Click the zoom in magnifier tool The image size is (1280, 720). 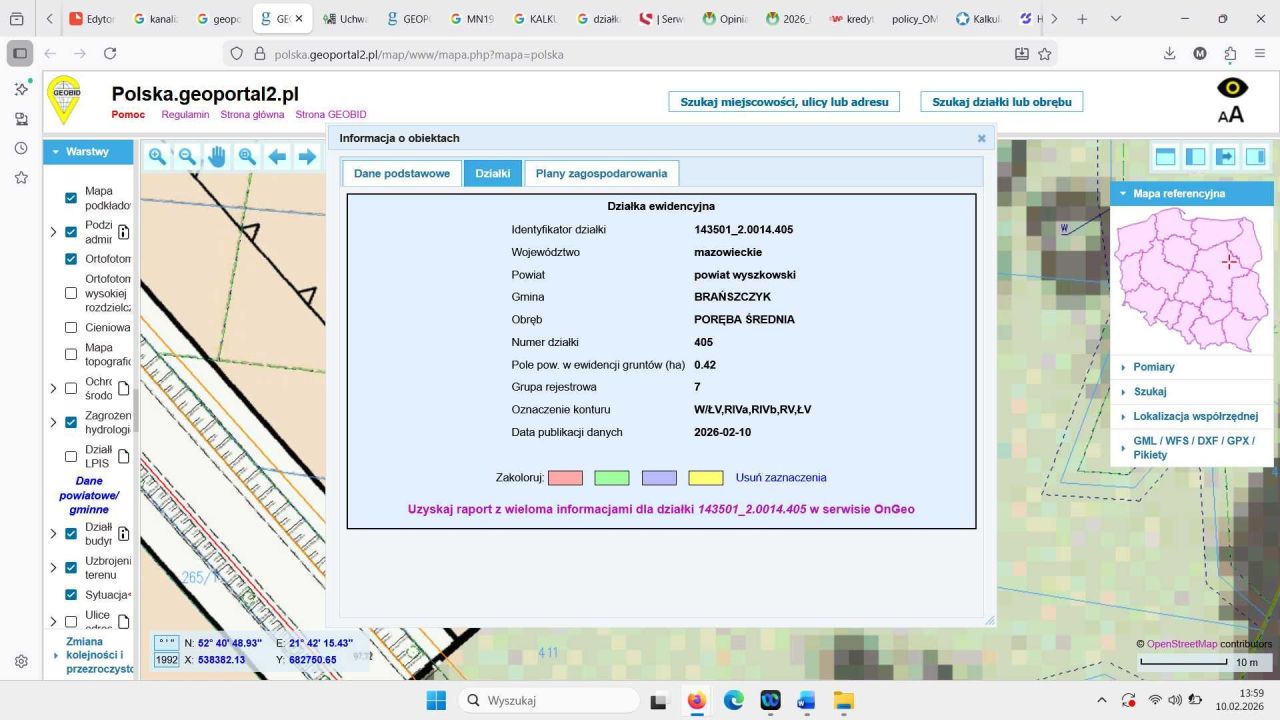[x=157, y=156]
